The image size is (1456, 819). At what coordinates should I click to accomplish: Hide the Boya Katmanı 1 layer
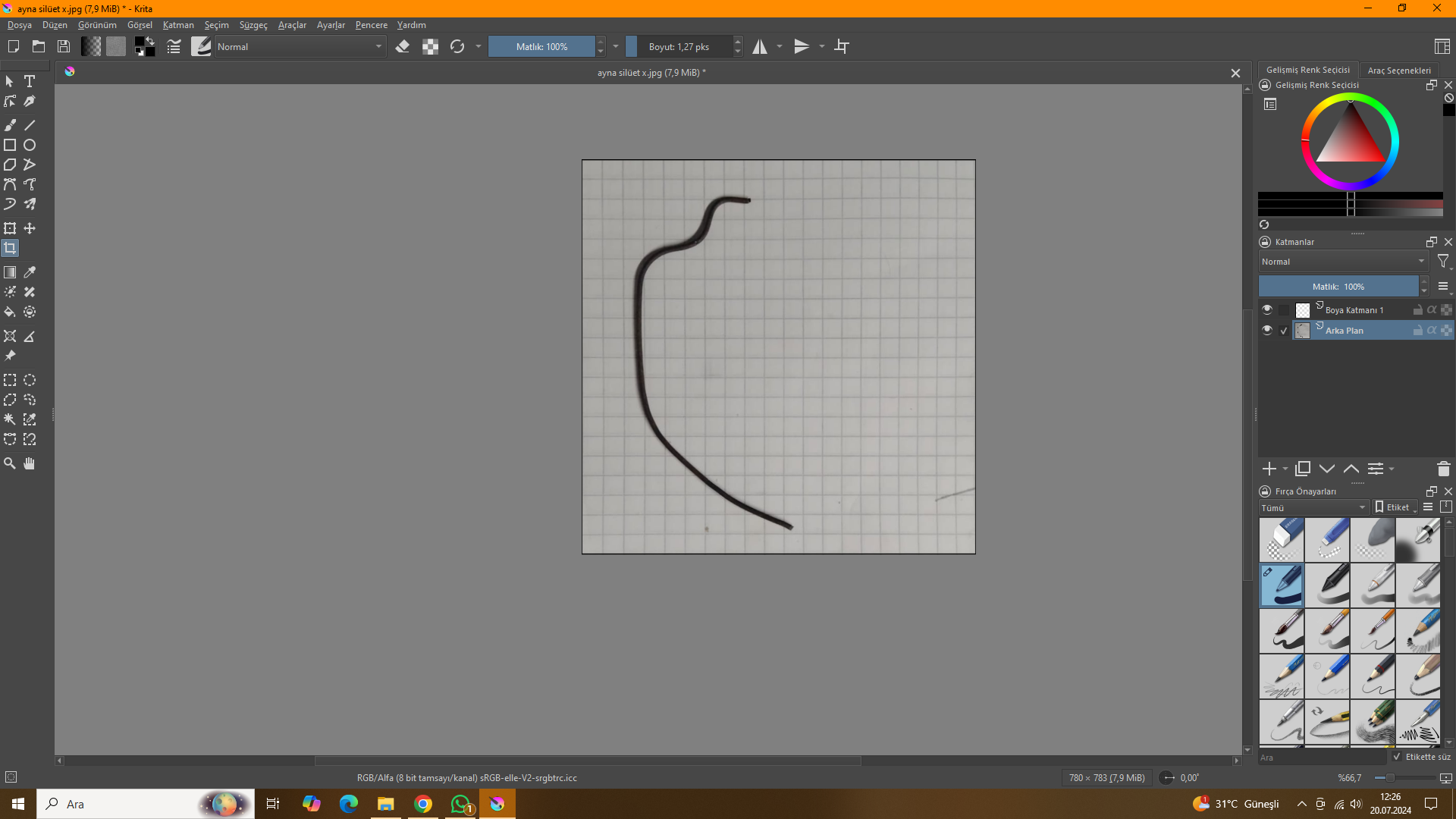[x=1266, y=309]
